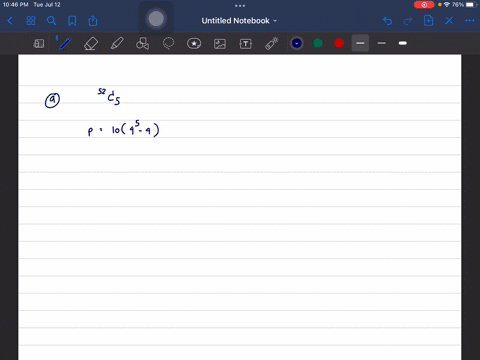Tap the circled 'a' handwritten label
The image size is (480, 360).
click(52, 100)
